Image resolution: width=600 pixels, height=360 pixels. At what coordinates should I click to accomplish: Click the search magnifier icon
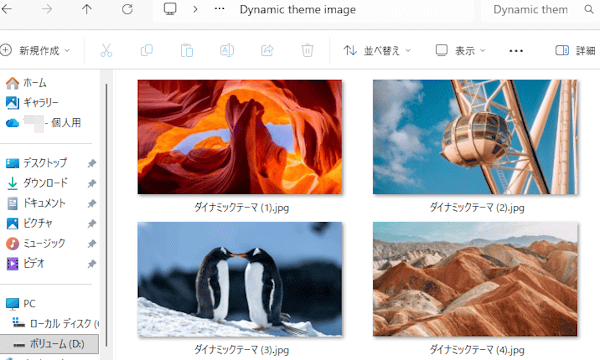coord(589,9)
